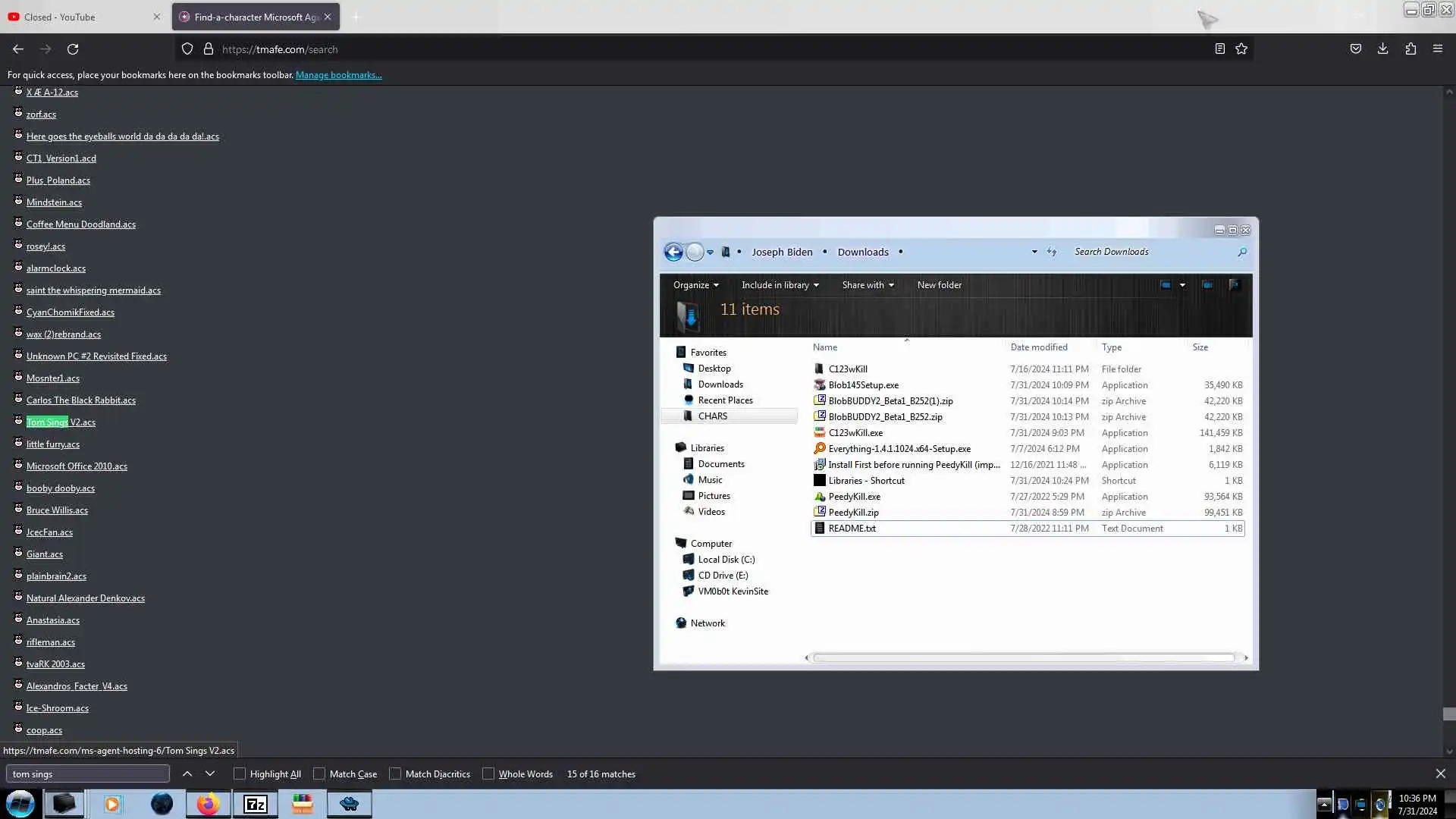Toggle reader view icon in address bar

pyautogui.click(x=1219, y=49)
